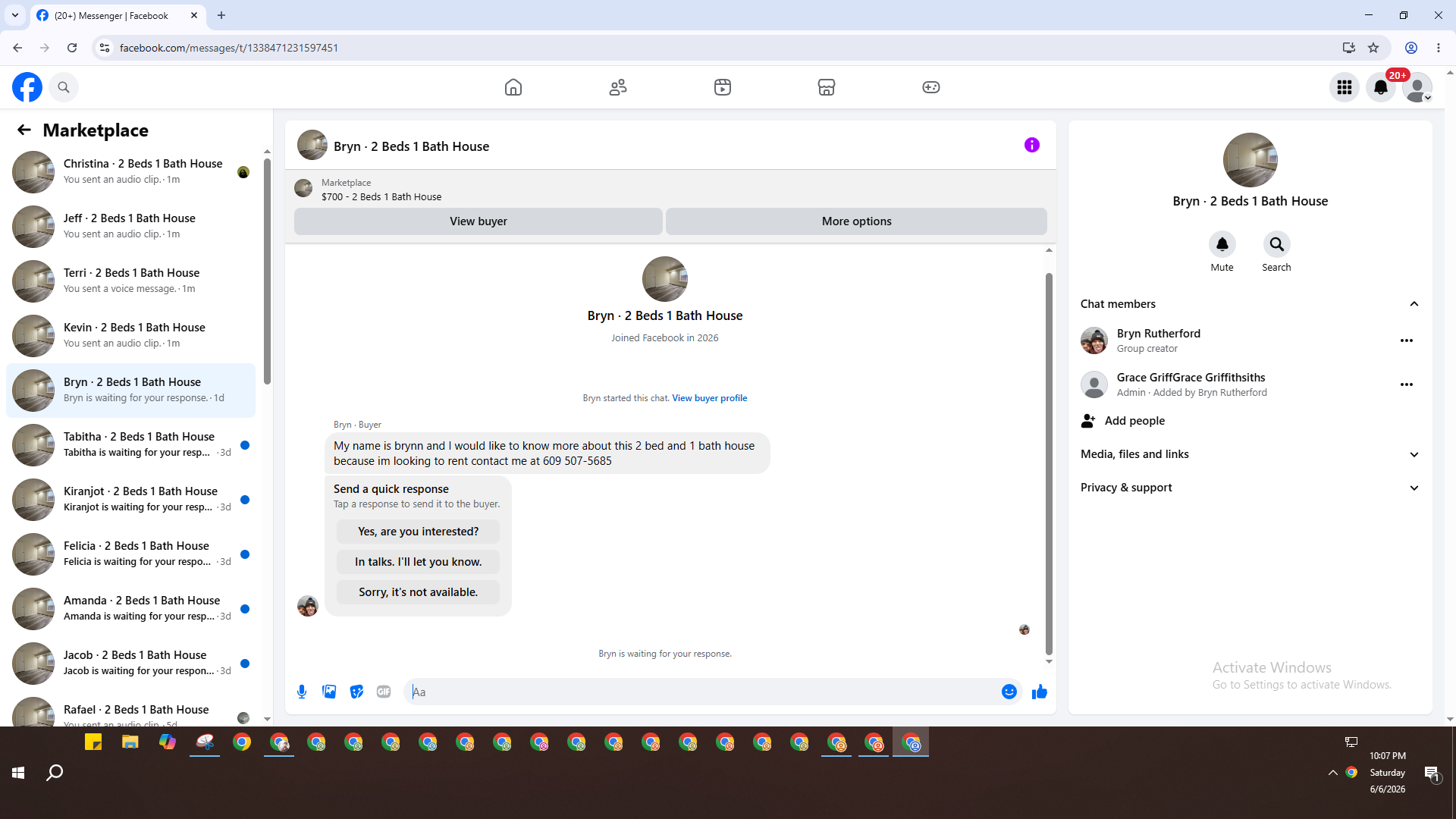Click the More options button
Viewport: 1456px width, 819px height.
pyautogui.click(x=857, y=221)
